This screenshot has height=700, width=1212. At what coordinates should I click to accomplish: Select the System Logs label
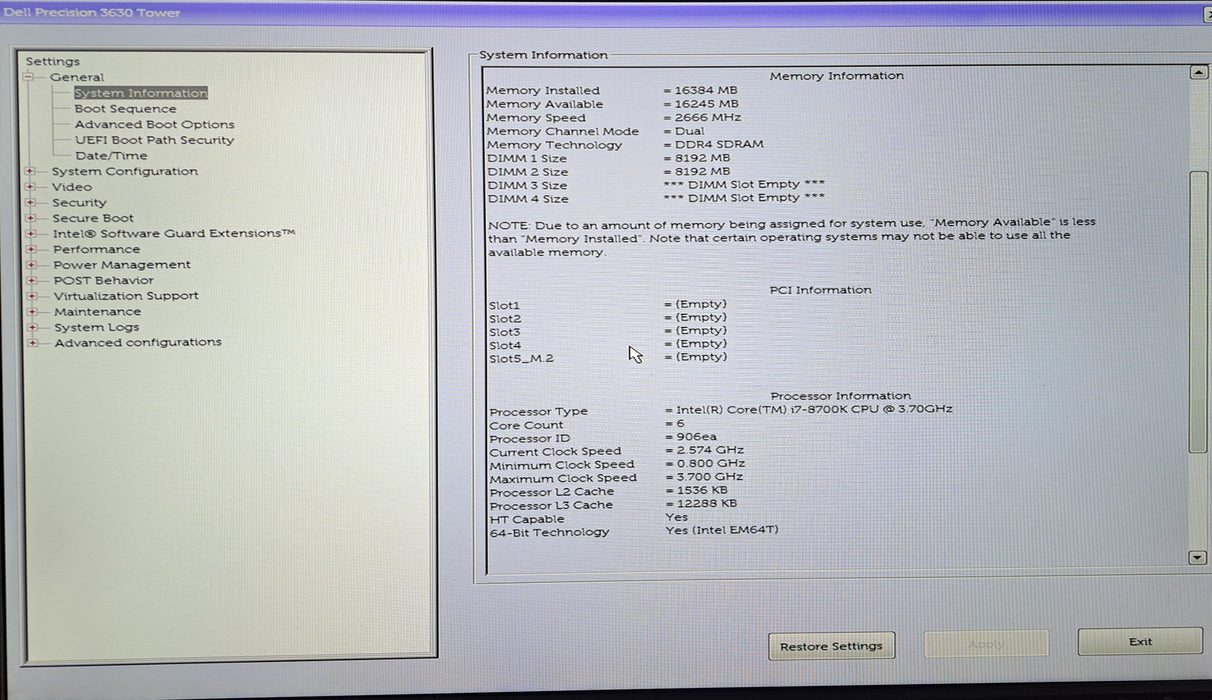97,327
